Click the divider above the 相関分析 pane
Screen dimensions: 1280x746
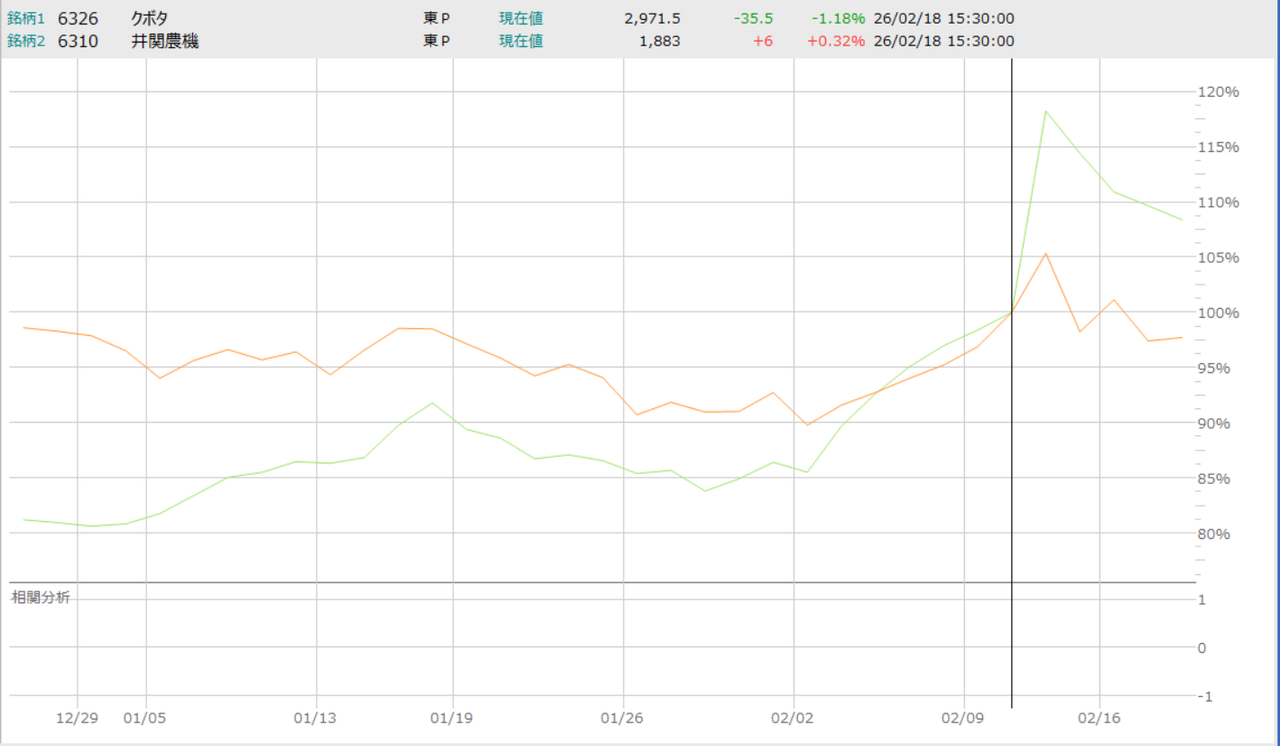coord(600,582)
